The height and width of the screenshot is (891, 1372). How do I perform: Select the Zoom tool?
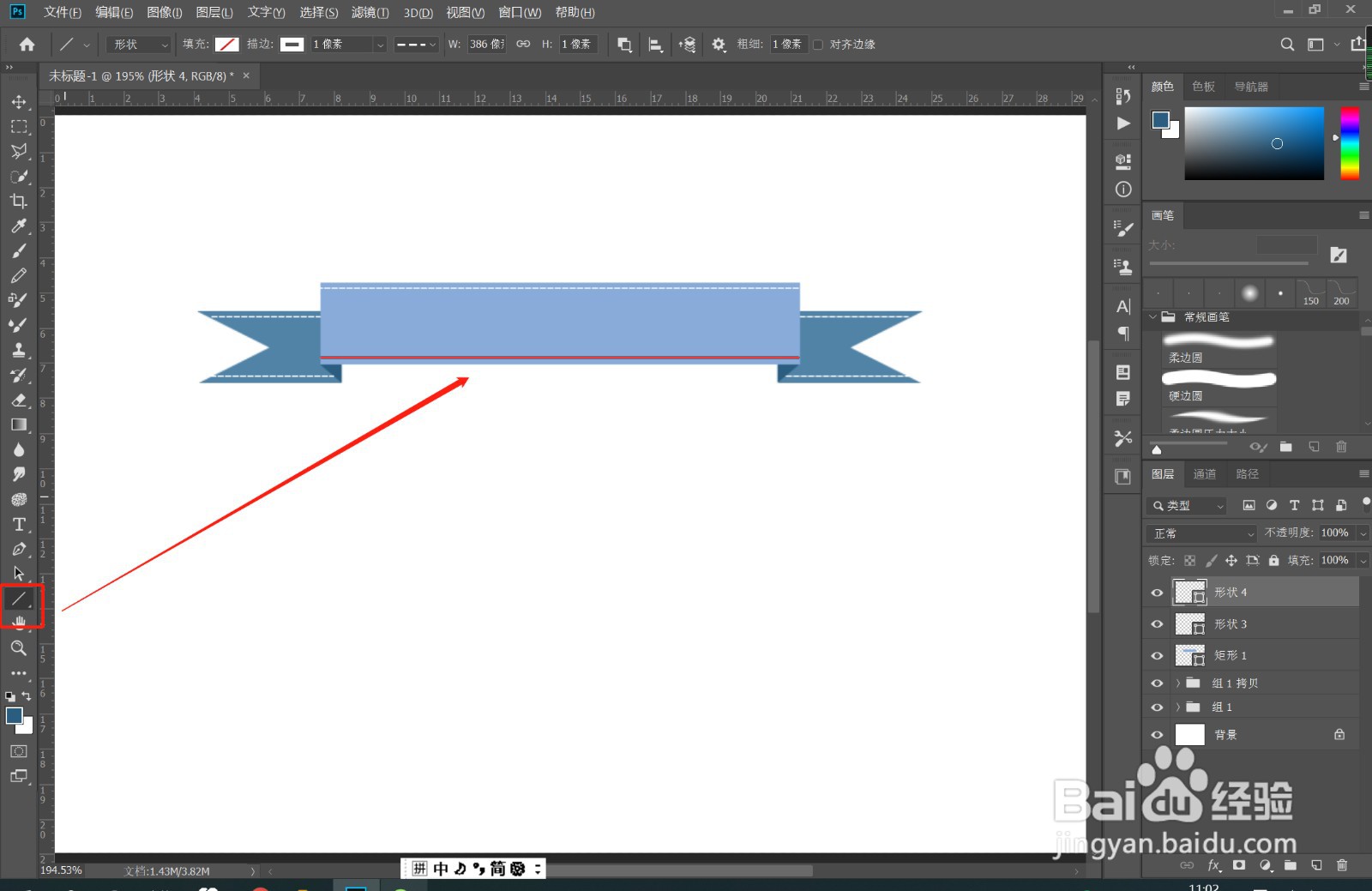point(19,648)
